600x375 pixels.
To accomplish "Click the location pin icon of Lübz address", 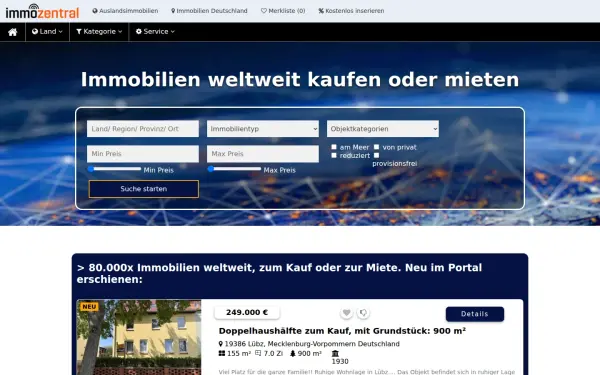I will 220,344.
